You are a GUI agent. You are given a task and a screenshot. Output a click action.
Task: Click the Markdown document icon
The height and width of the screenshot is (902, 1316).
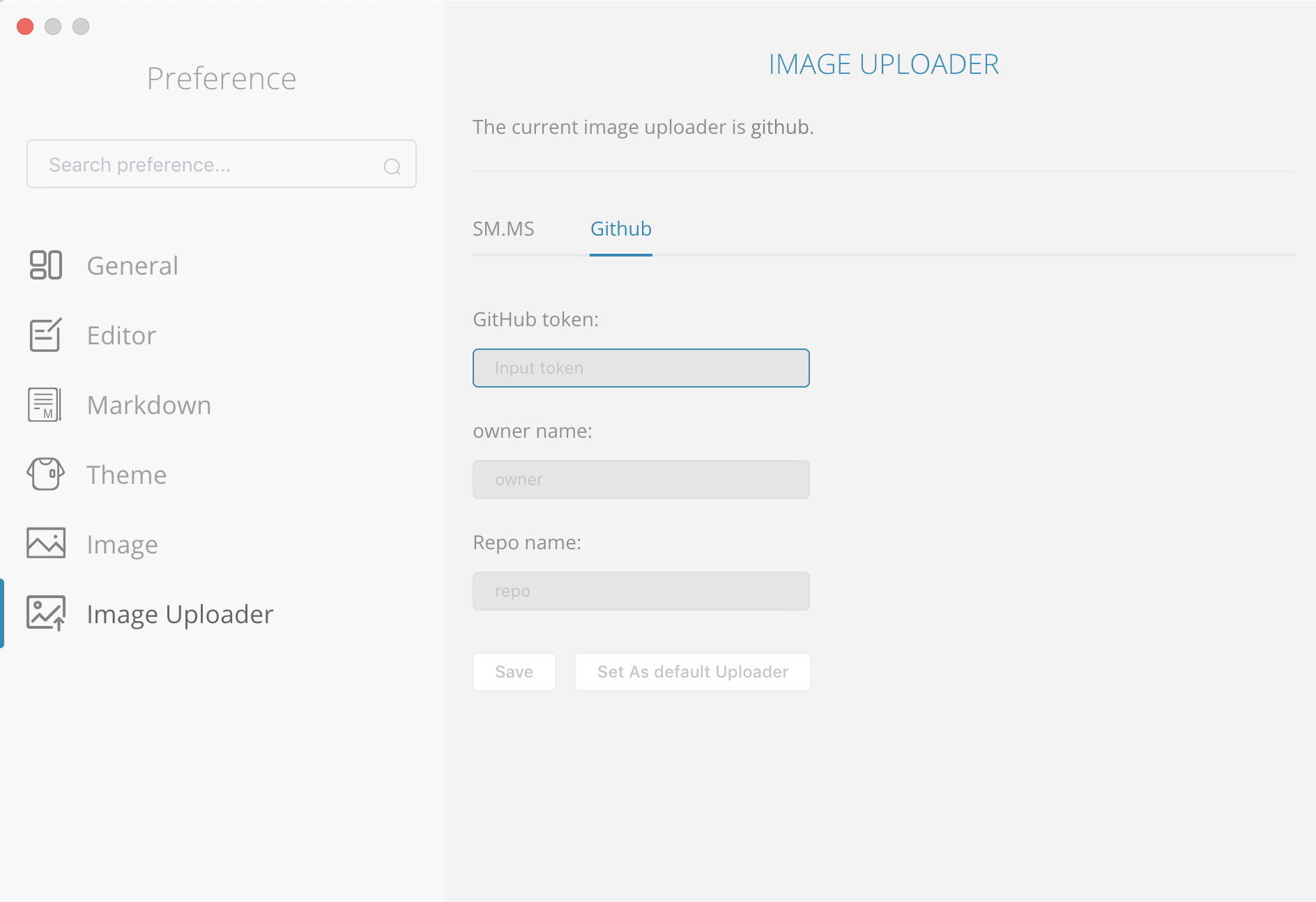click(46, 405)
